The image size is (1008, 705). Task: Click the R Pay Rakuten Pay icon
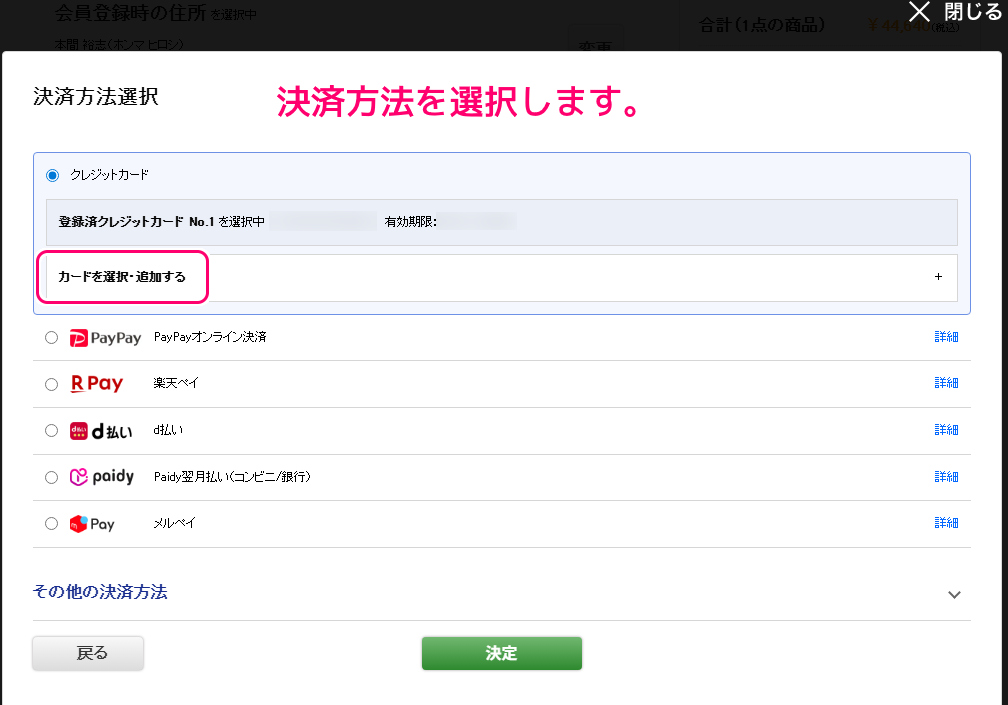point(99,383)
